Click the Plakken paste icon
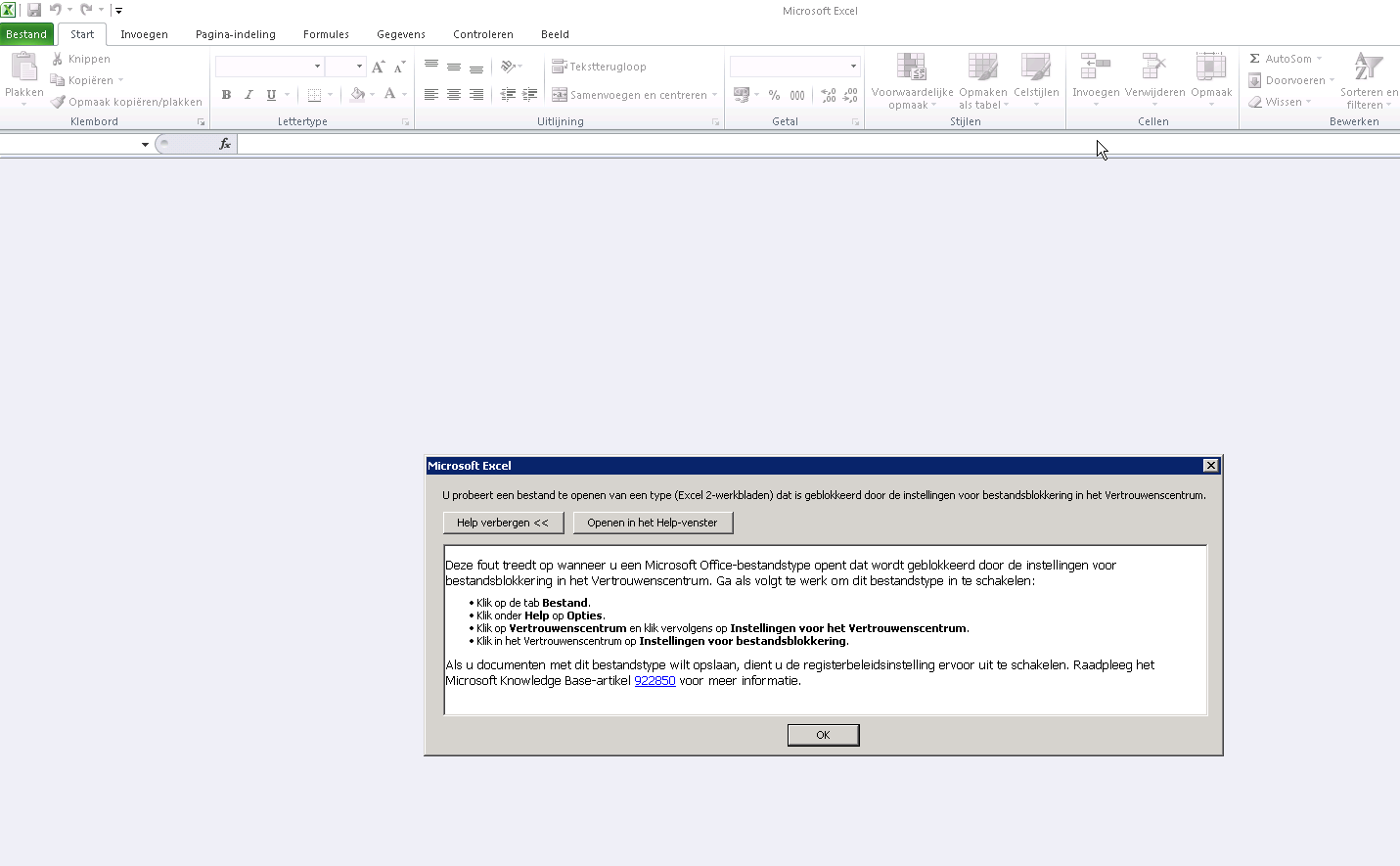 23,67
